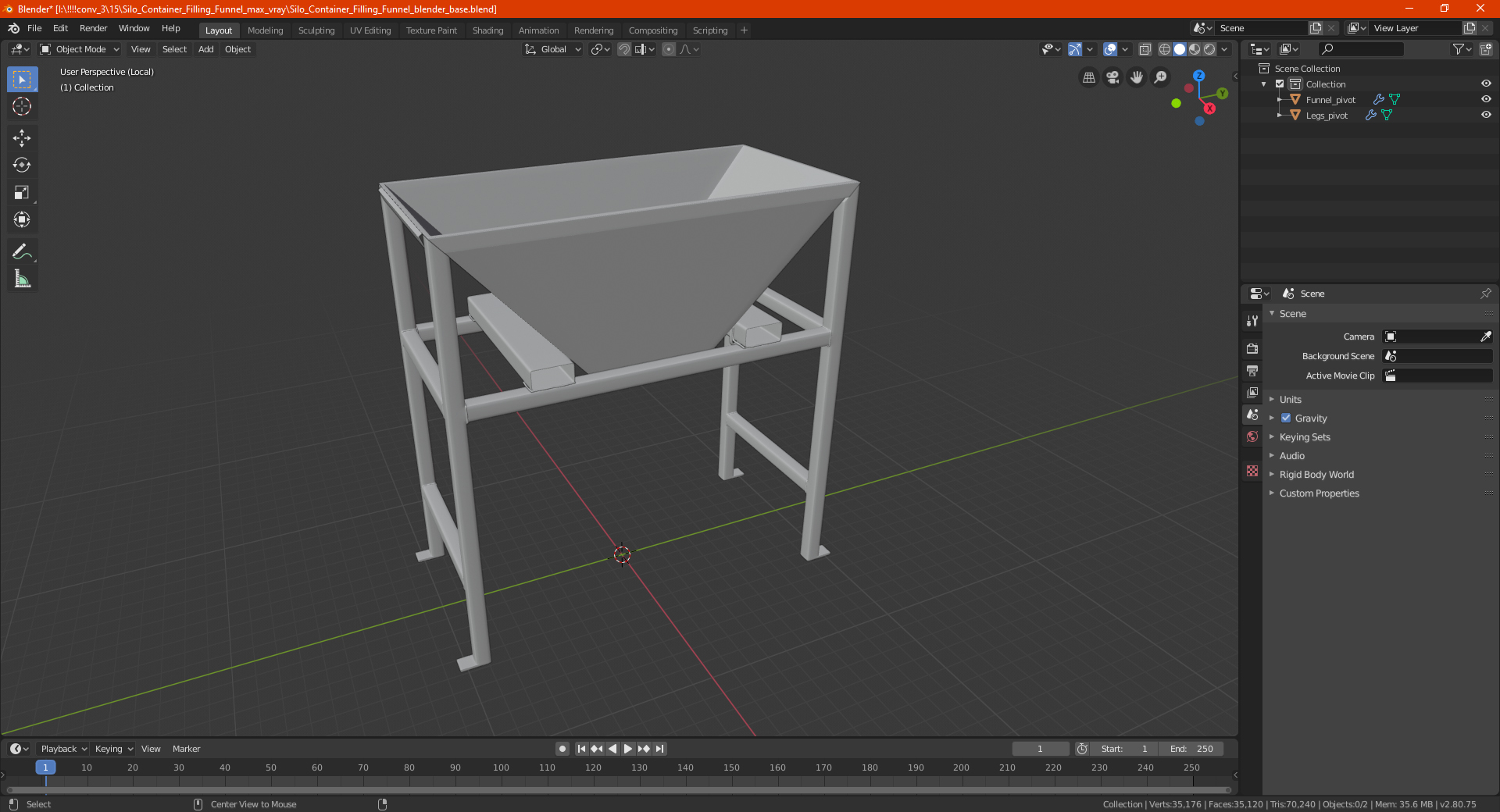The image size is (1500, 812).
Task: Pick the Measure tool
Action: click(22, 279)
